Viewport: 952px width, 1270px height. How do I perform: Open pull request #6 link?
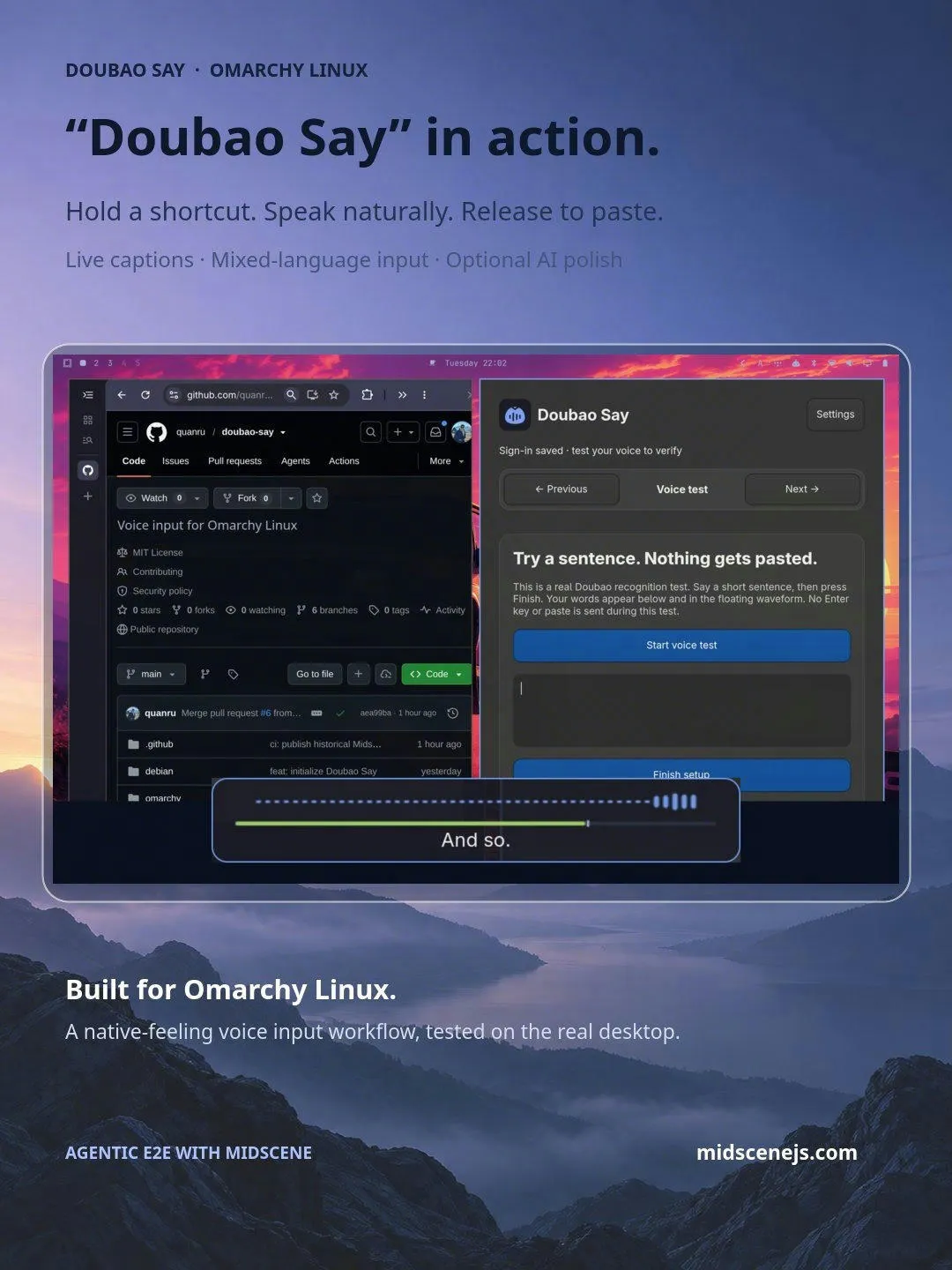(x=265, y=713)
